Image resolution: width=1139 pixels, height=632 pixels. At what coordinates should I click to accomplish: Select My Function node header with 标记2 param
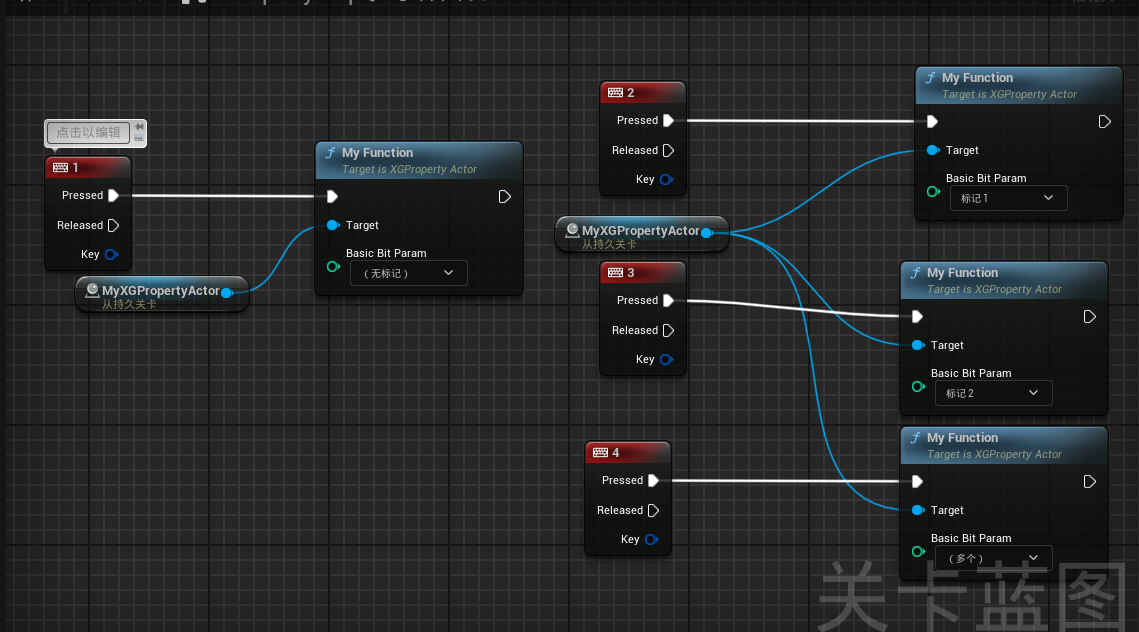1004,280
